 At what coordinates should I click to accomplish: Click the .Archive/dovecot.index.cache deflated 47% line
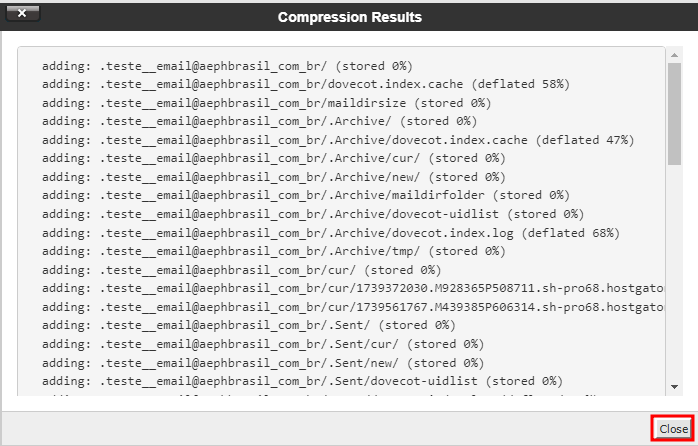tap(338, 140)
